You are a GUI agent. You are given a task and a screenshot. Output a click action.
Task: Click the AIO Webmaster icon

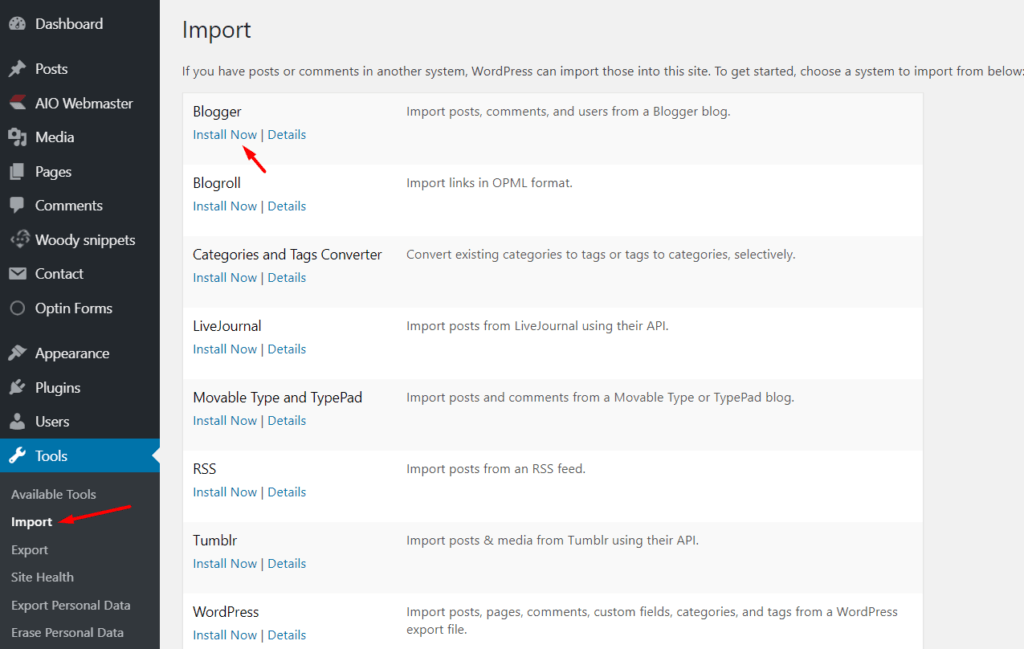pyautogui.click(x=17, y=103)
